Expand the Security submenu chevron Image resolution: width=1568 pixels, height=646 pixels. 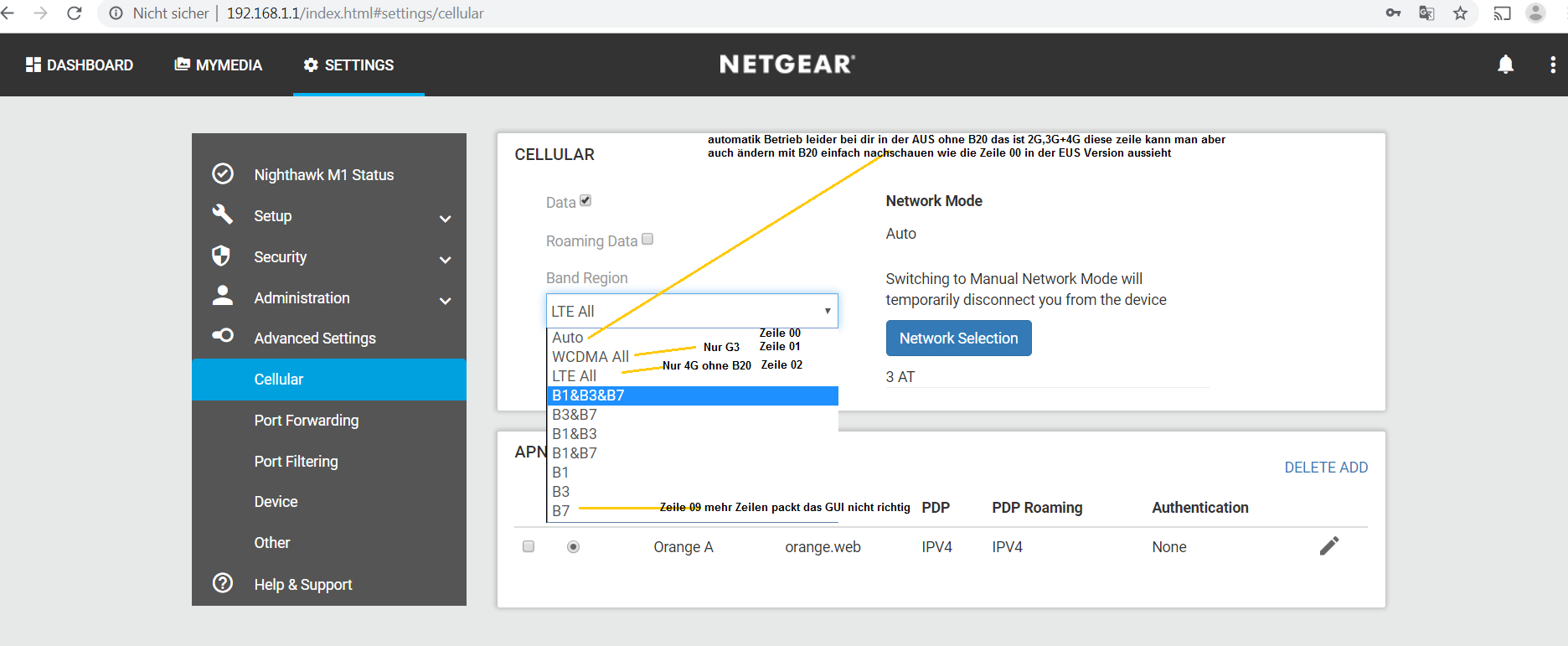pyautogui.click(x=446, y=260)
